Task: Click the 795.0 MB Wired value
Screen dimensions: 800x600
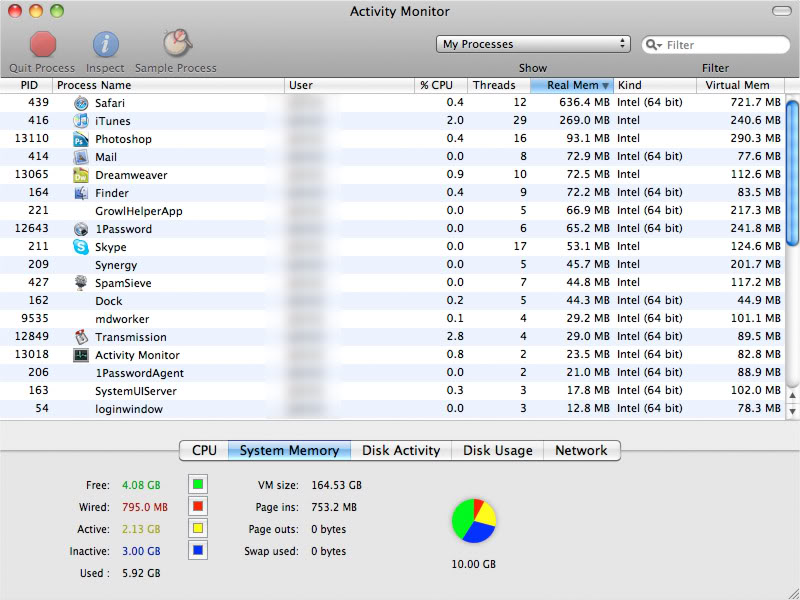Action: [x=145, y=507]
